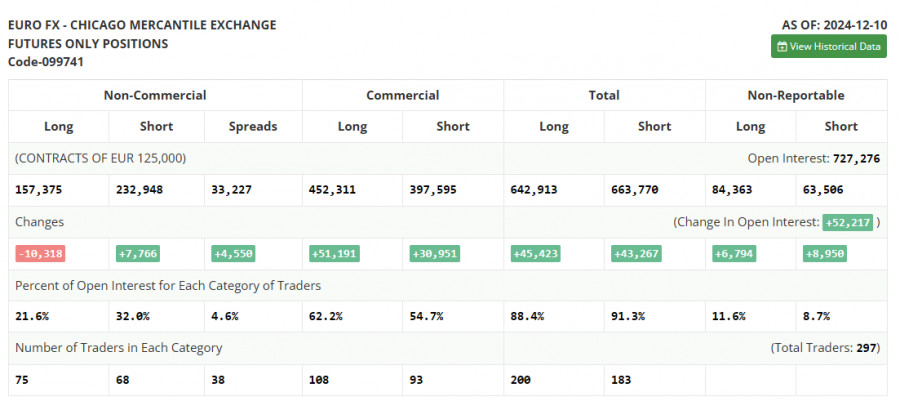Click Total long value 642,913

tap(534, 190)
